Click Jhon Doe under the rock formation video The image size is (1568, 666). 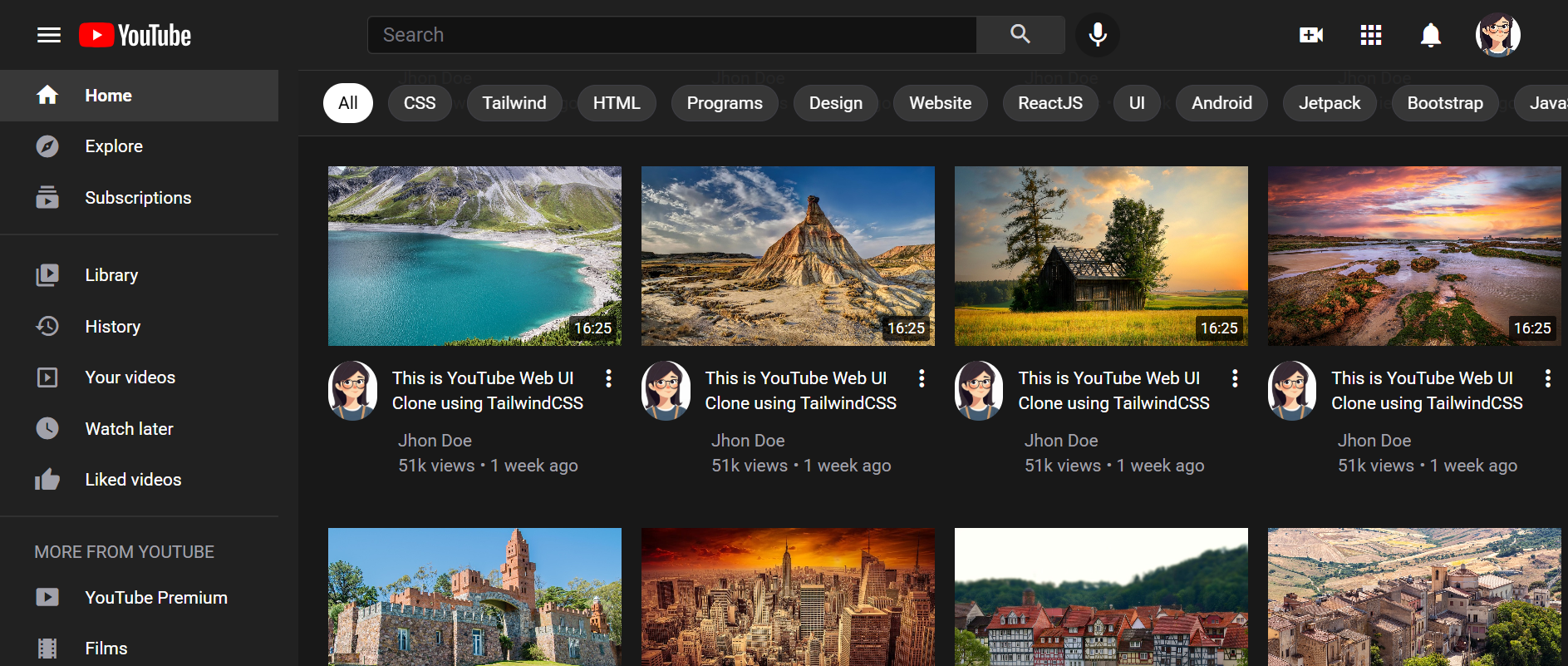pyautogui.click(x=748, y=441)
